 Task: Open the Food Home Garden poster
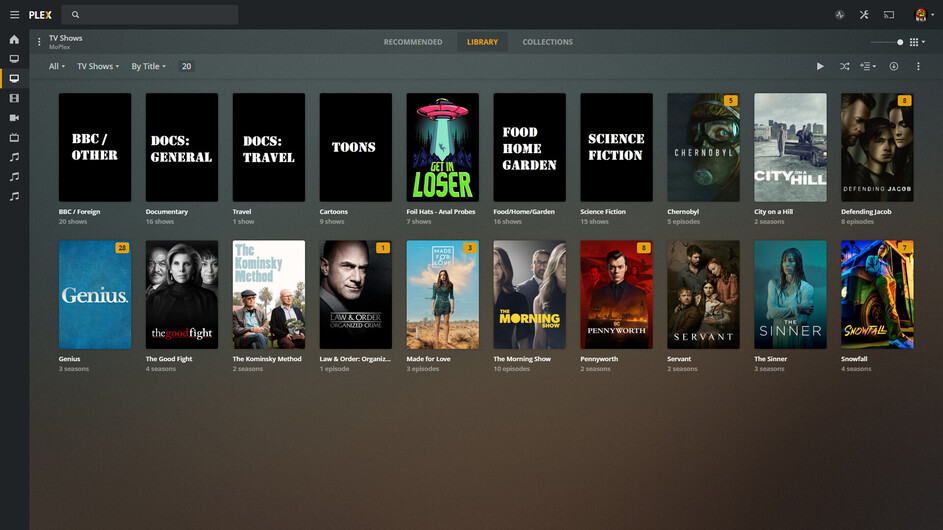530,147
